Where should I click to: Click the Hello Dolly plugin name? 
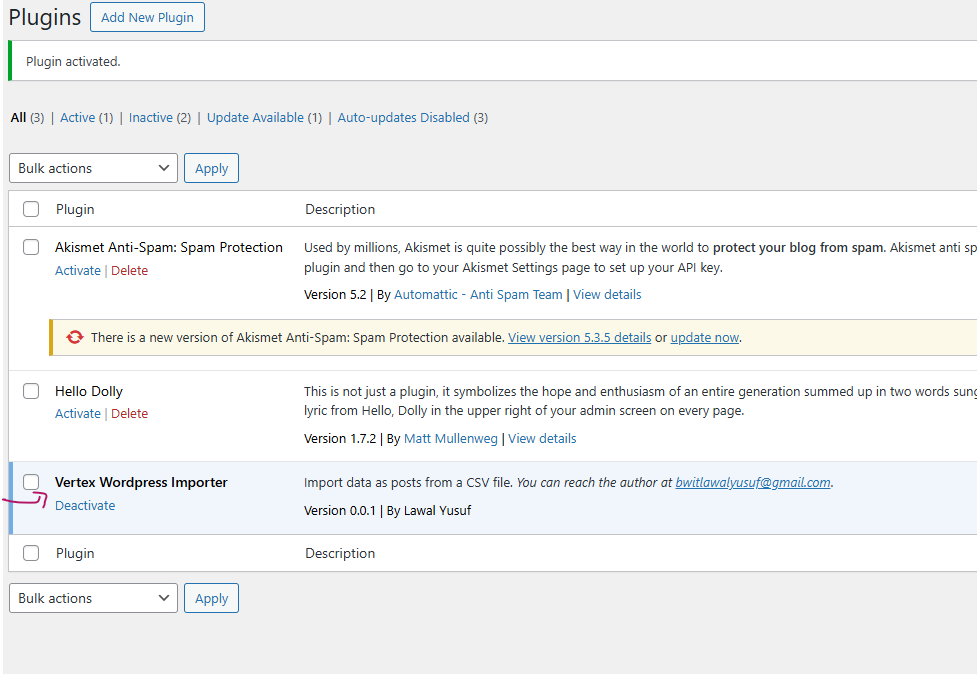click(x=88, y=391)
